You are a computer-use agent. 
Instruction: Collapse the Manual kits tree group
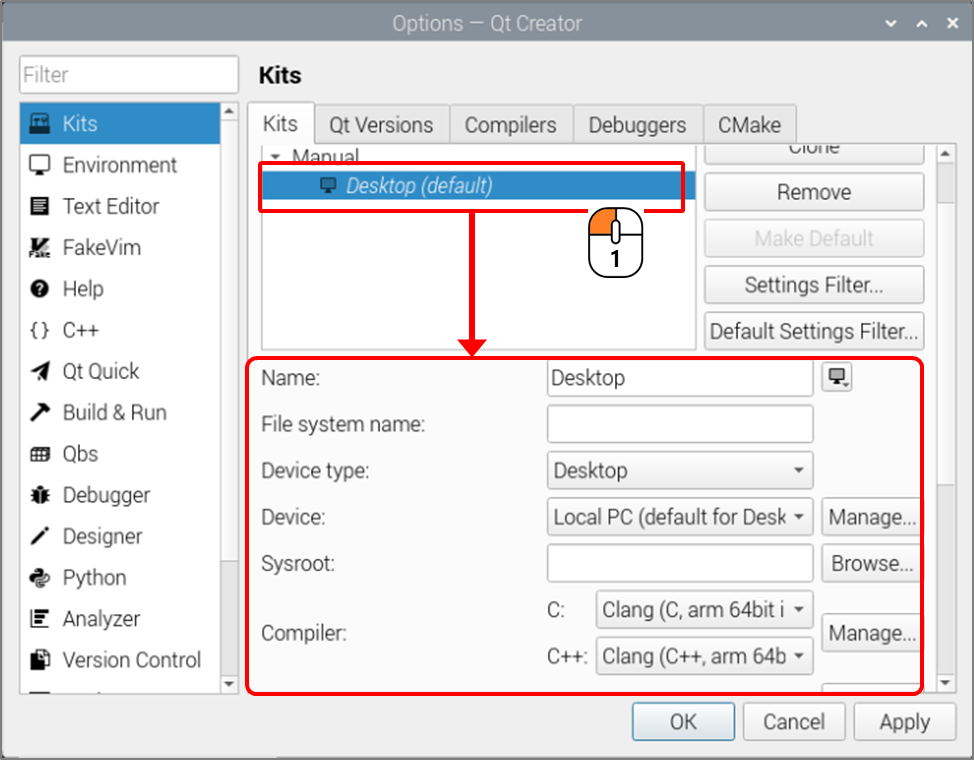(x=275, y=156)
